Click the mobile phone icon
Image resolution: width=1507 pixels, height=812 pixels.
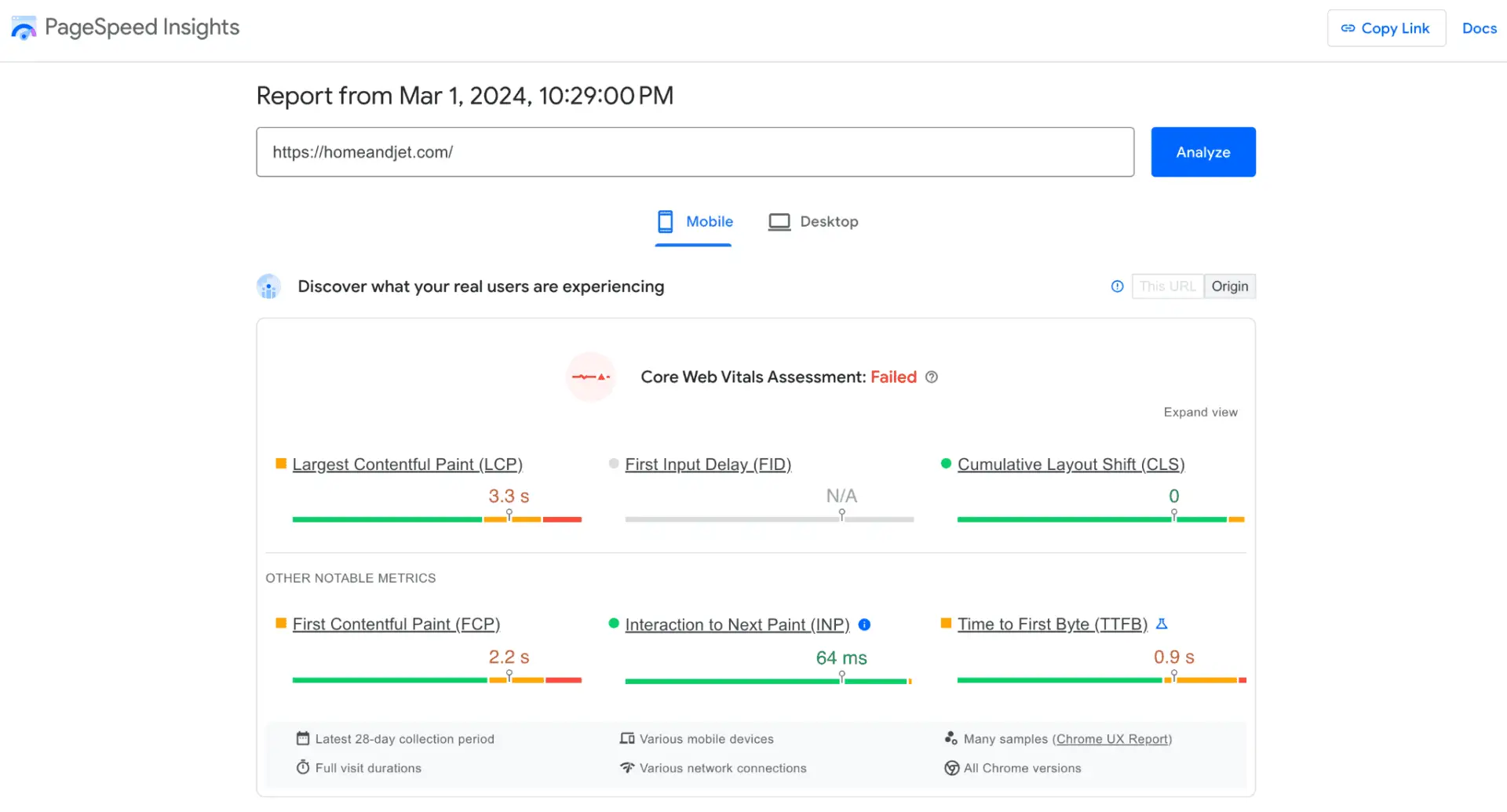(665, 222)
